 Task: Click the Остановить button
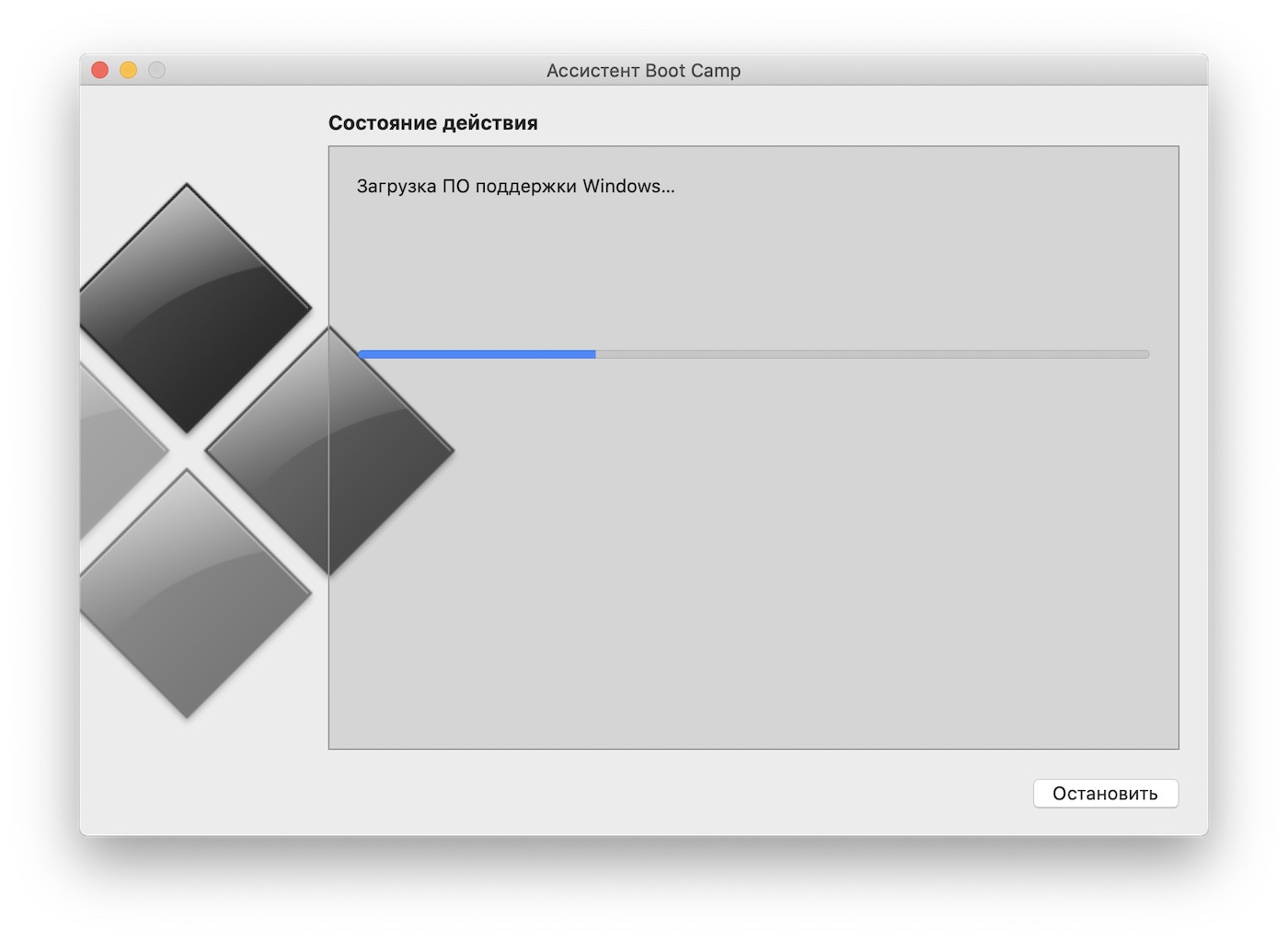[1105, 793]
